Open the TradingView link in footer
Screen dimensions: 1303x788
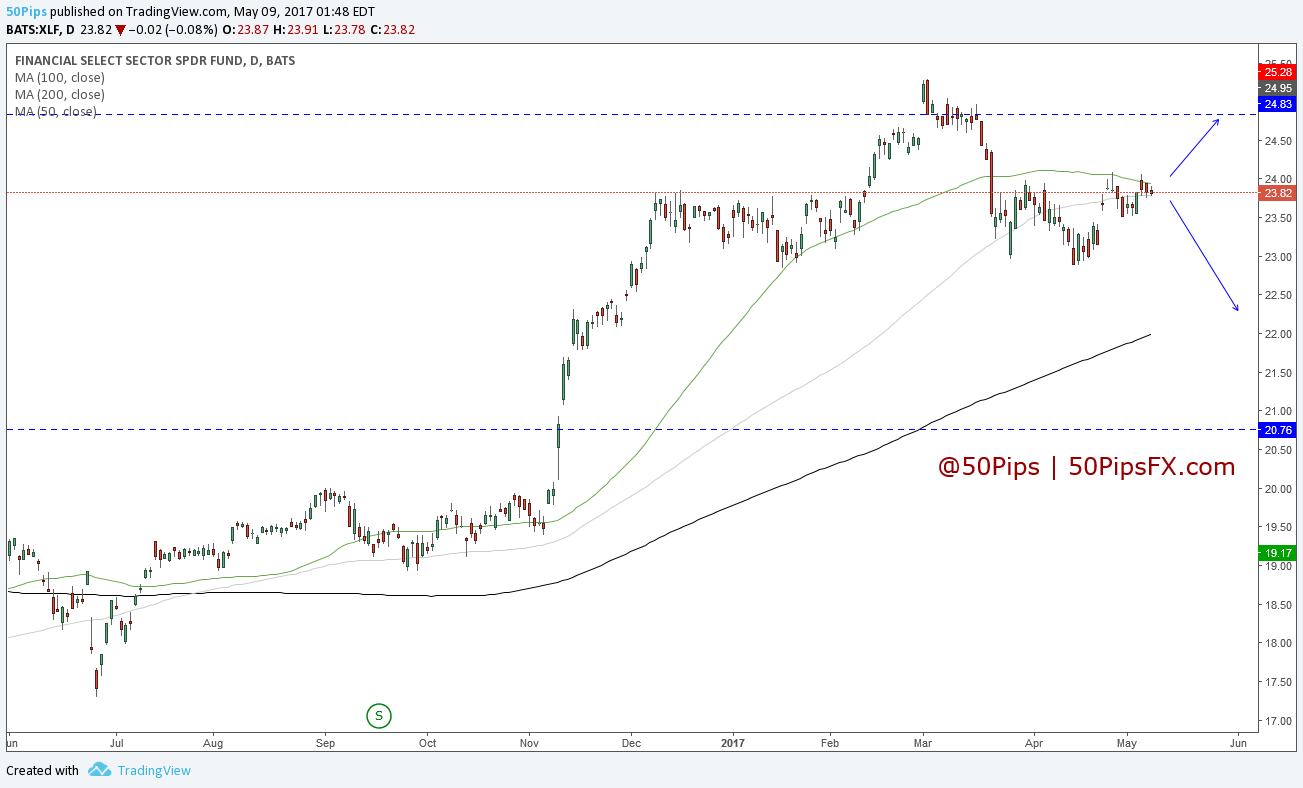153,770
